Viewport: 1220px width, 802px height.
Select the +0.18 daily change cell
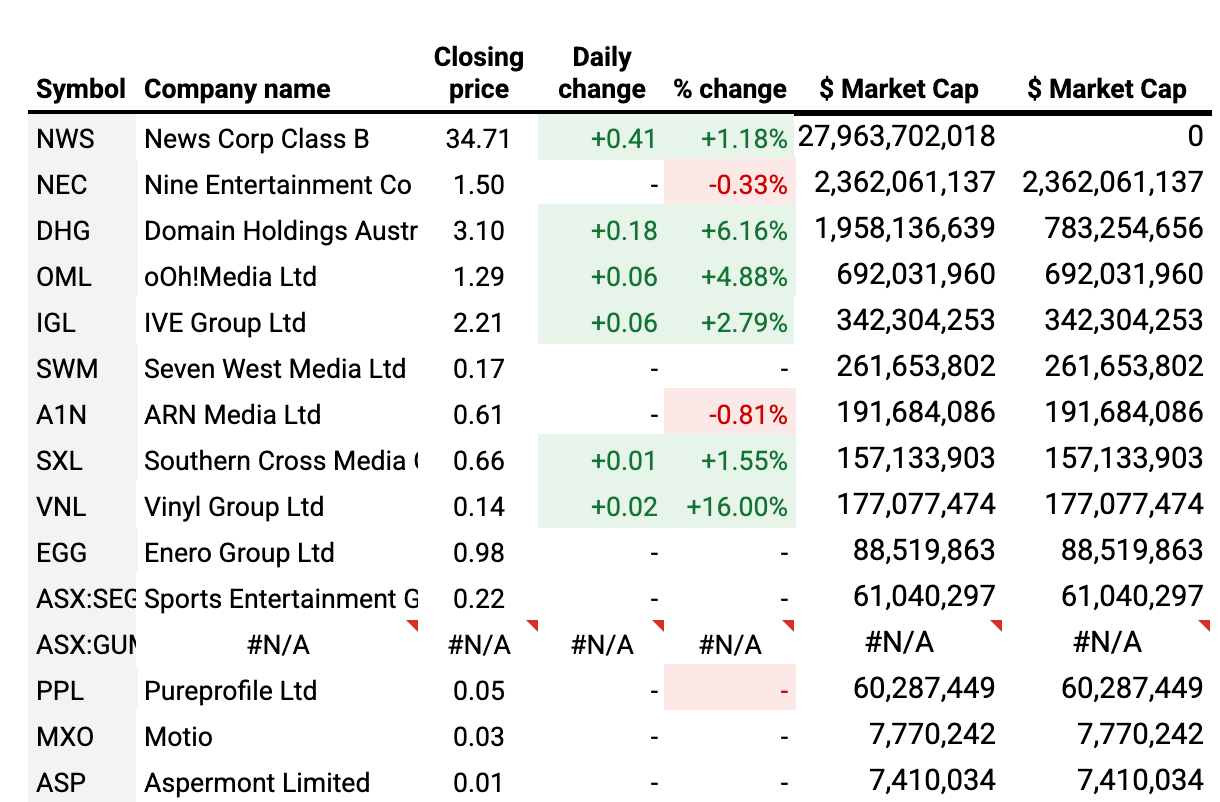[601, 230]
